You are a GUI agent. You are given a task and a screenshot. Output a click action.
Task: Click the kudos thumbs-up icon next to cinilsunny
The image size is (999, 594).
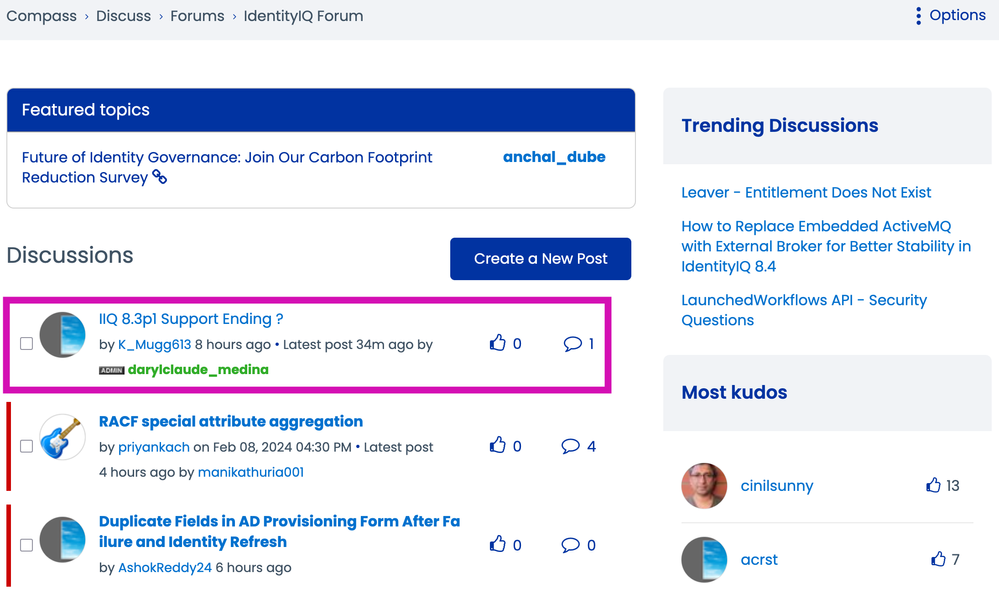pos(933,485)
